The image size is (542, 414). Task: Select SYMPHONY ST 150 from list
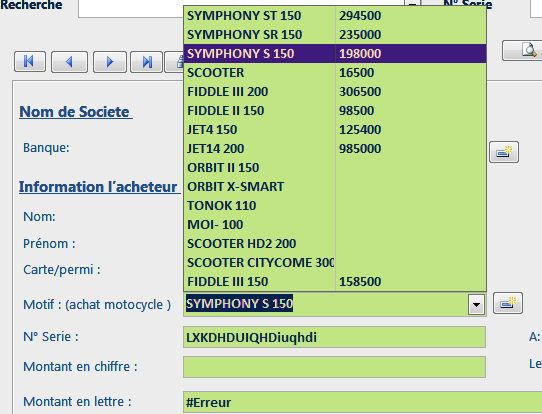(x=335, y=16)
